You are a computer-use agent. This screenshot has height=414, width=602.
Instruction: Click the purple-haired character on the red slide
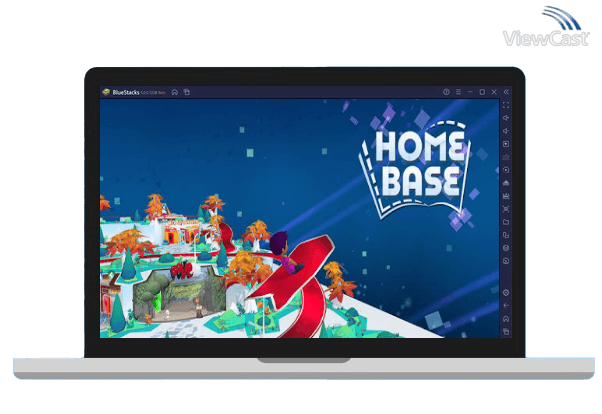pyautogui.click(x=286, y=252)
